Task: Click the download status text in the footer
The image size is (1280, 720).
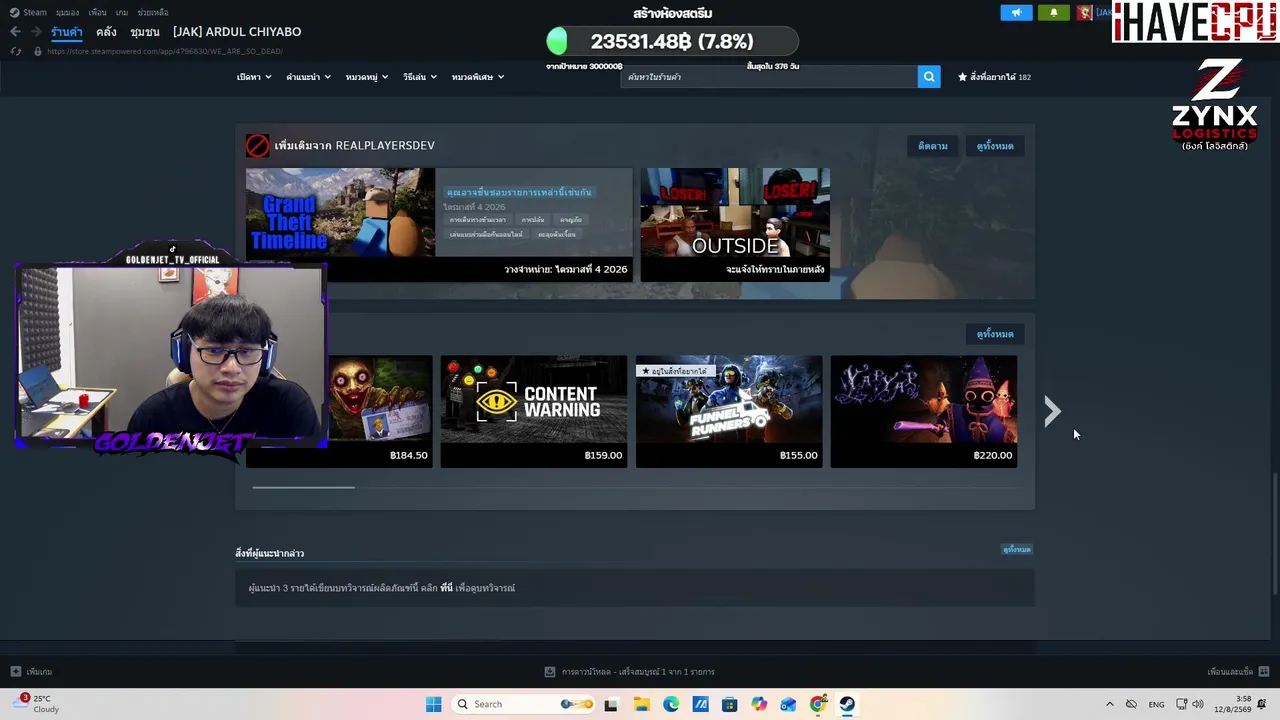Action: (x=638, y=672)
